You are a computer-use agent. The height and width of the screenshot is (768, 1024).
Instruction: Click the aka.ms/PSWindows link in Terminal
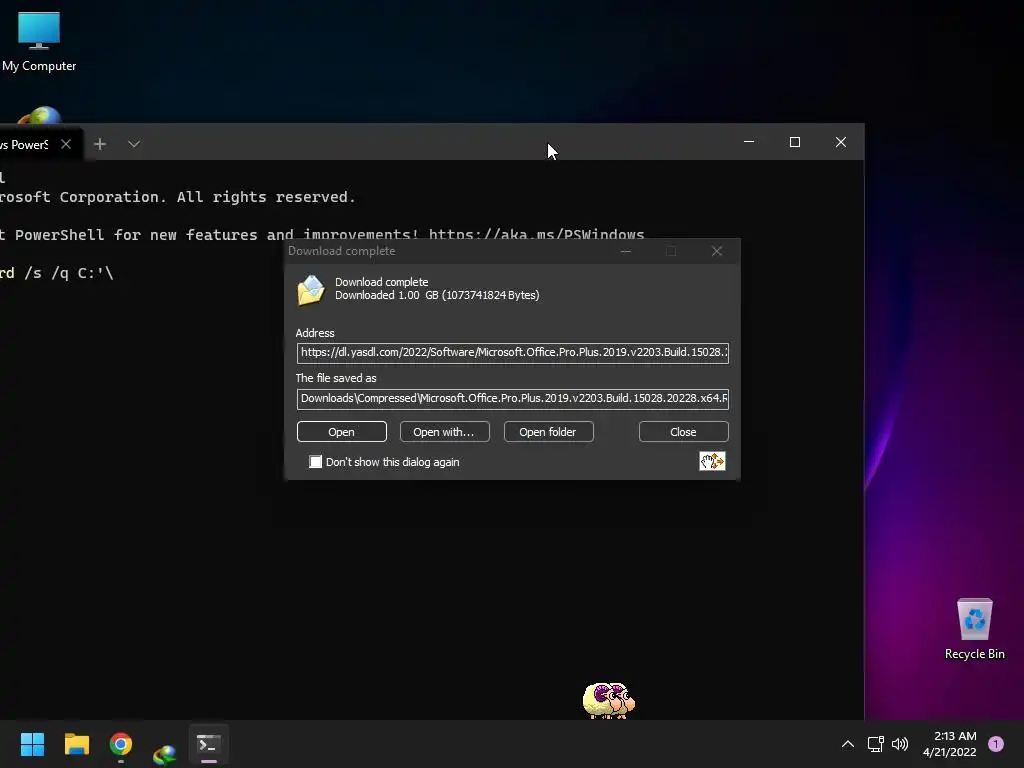536,234
